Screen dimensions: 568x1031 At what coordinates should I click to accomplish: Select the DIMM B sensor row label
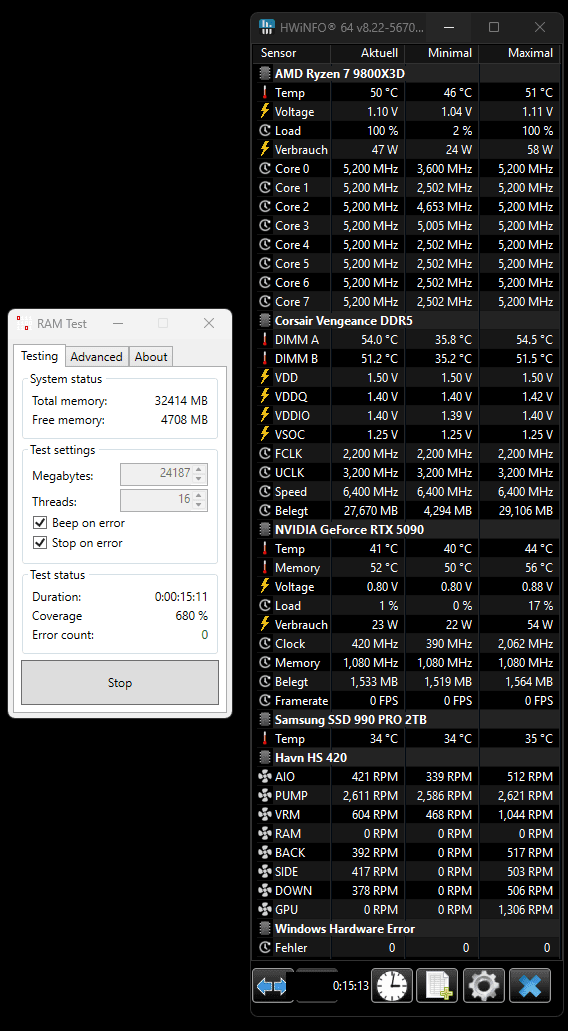point(296,359)
